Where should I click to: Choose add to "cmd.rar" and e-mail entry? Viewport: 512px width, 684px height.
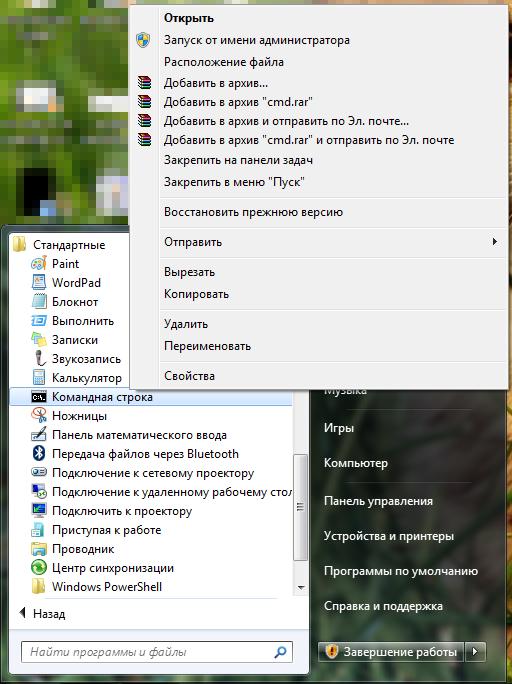pos(309,140)
